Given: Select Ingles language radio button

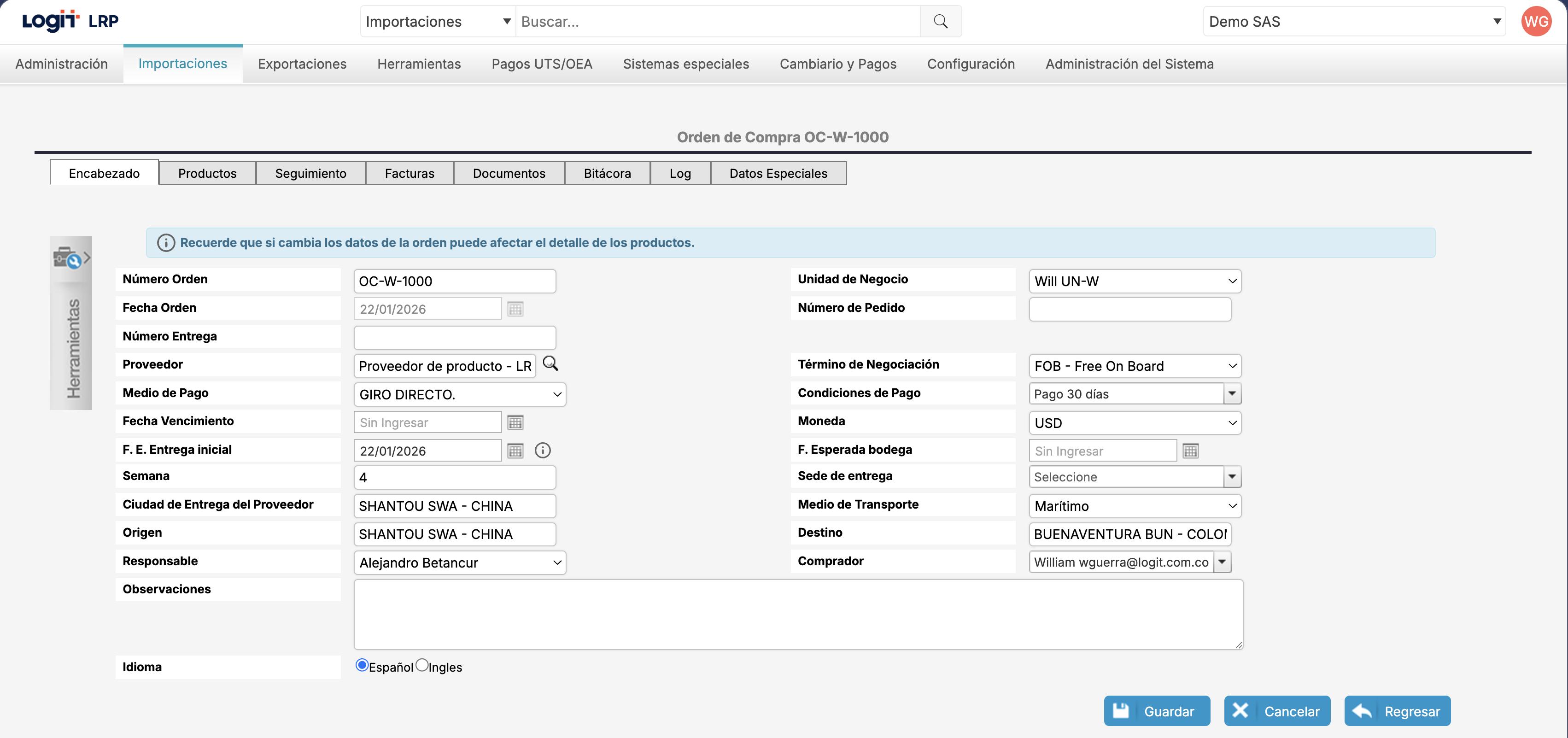Looking at the screenshot, I should point(422,666).
